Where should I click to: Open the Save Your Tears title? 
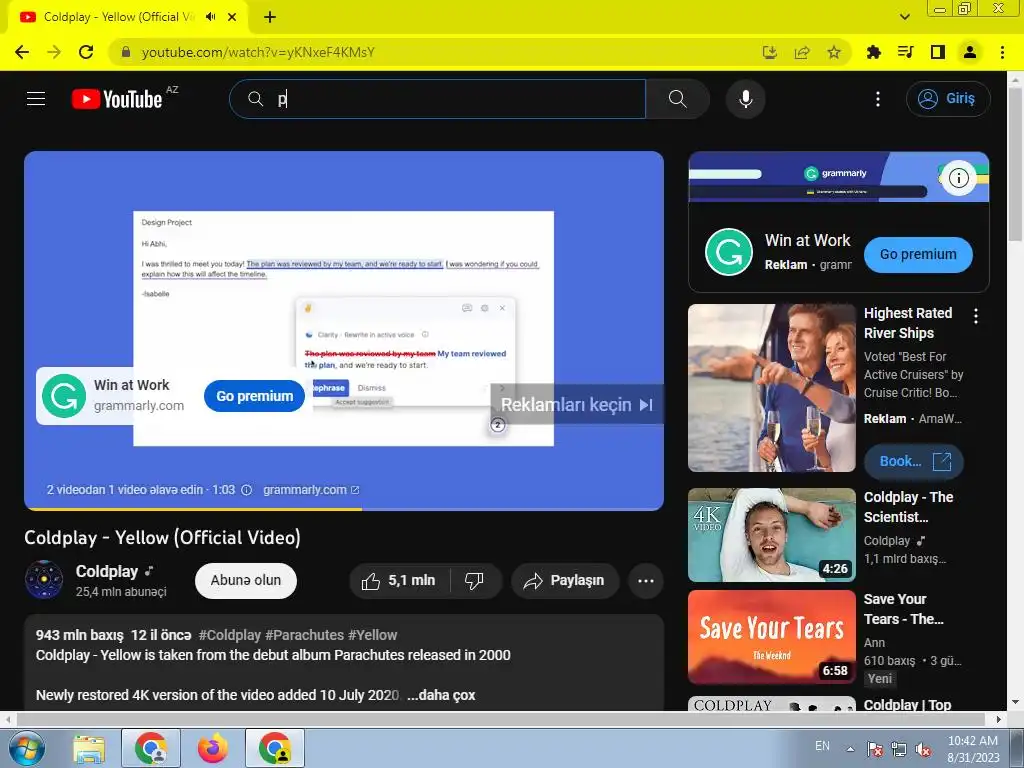904,609
